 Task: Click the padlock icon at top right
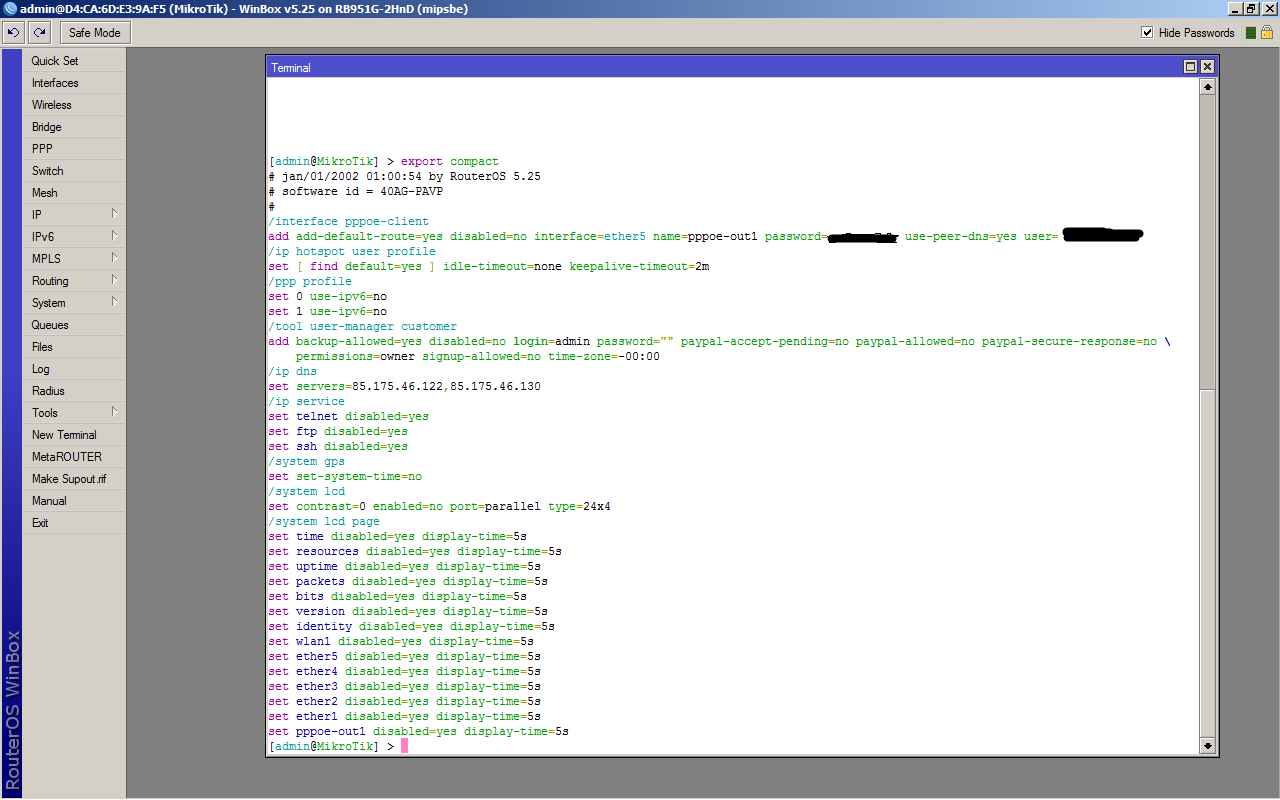click(1266, 33)
